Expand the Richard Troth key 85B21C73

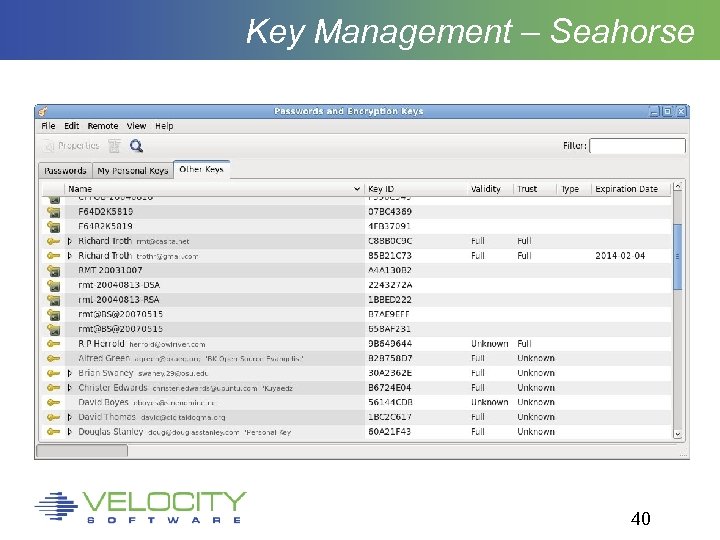[70, 256]
